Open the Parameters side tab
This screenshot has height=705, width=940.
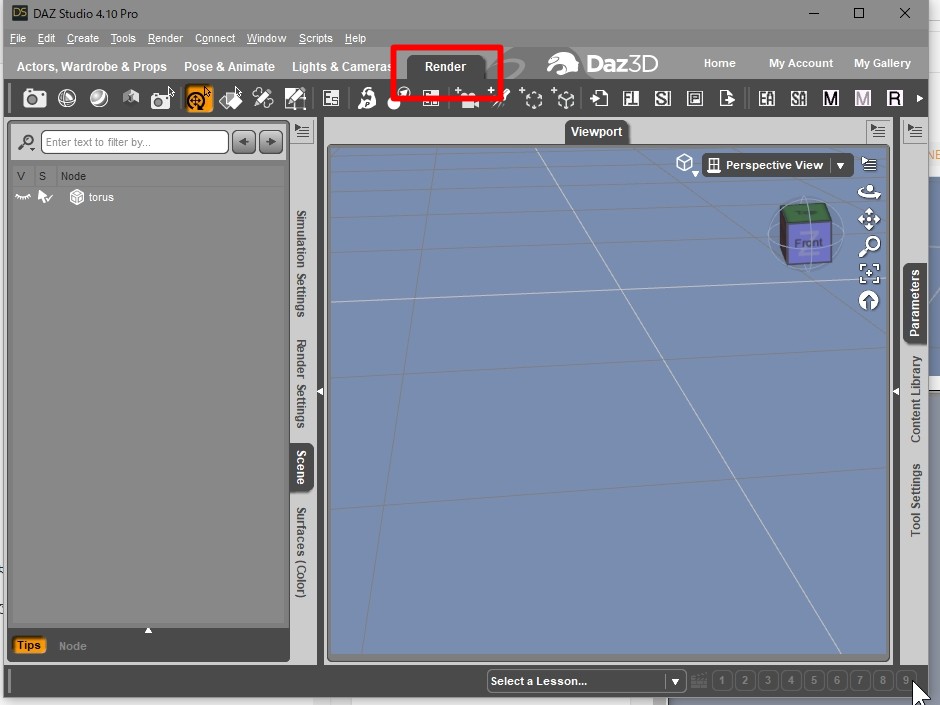point(915,303)
